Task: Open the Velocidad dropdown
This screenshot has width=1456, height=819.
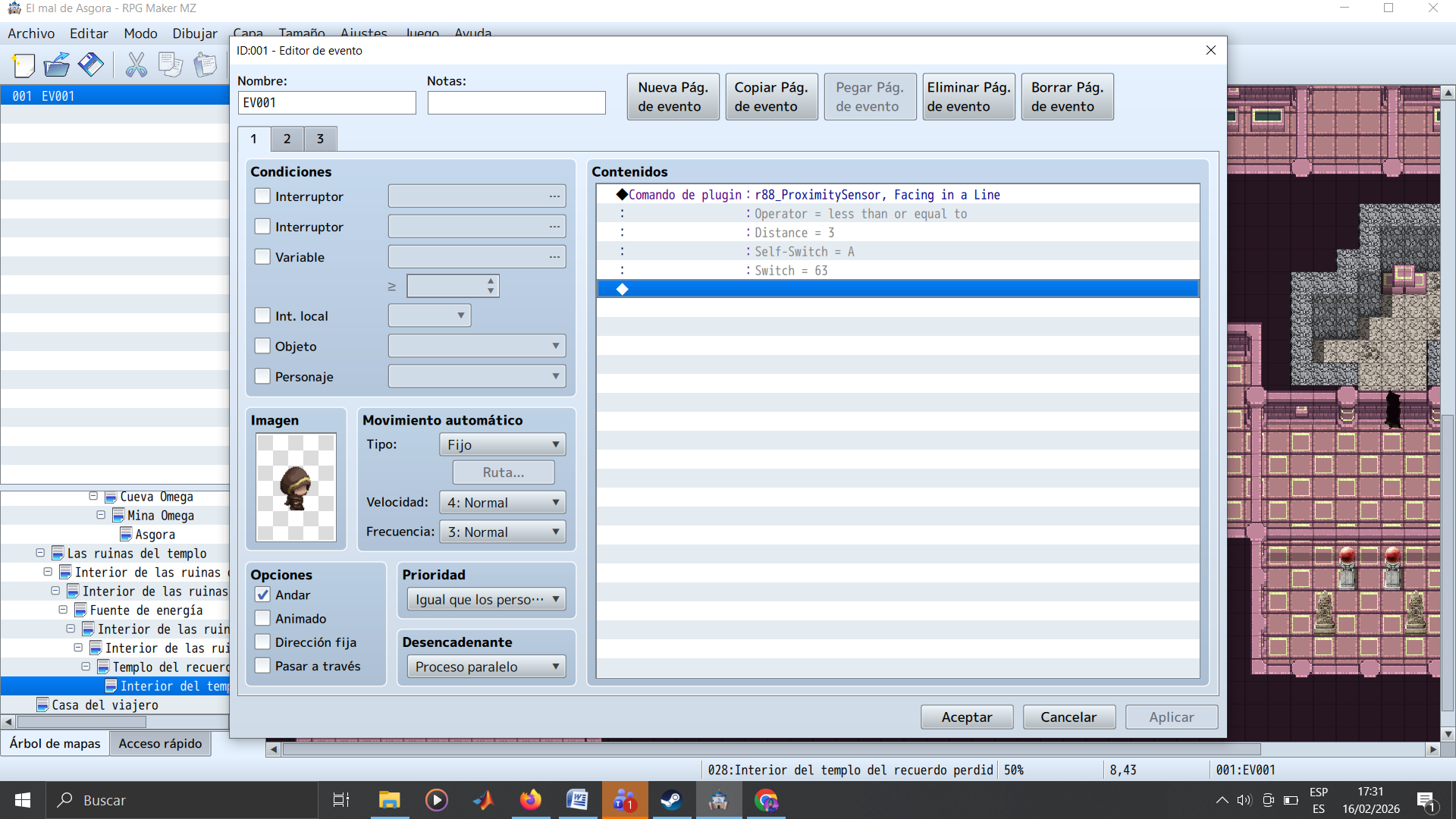Action: (x=502, y=503)
